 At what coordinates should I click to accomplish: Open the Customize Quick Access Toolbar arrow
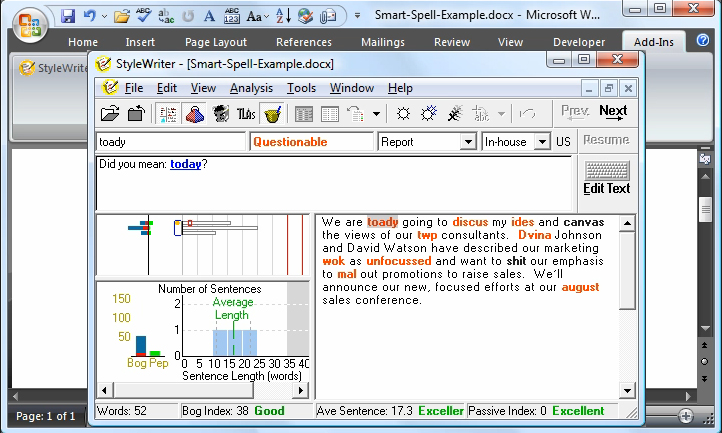pos(357,16)
